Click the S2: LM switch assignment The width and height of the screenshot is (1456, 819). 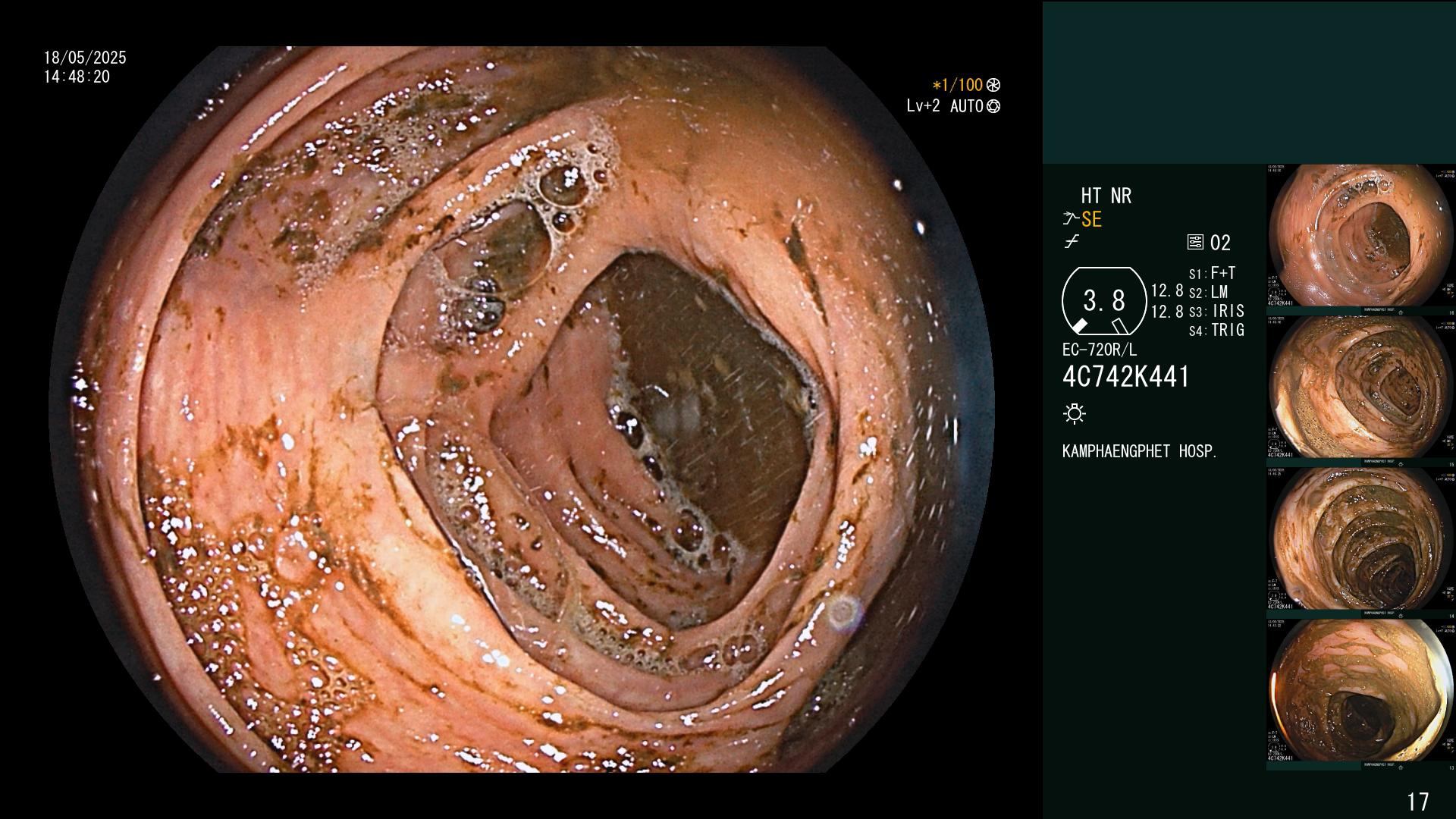(x=1208, y=292)
